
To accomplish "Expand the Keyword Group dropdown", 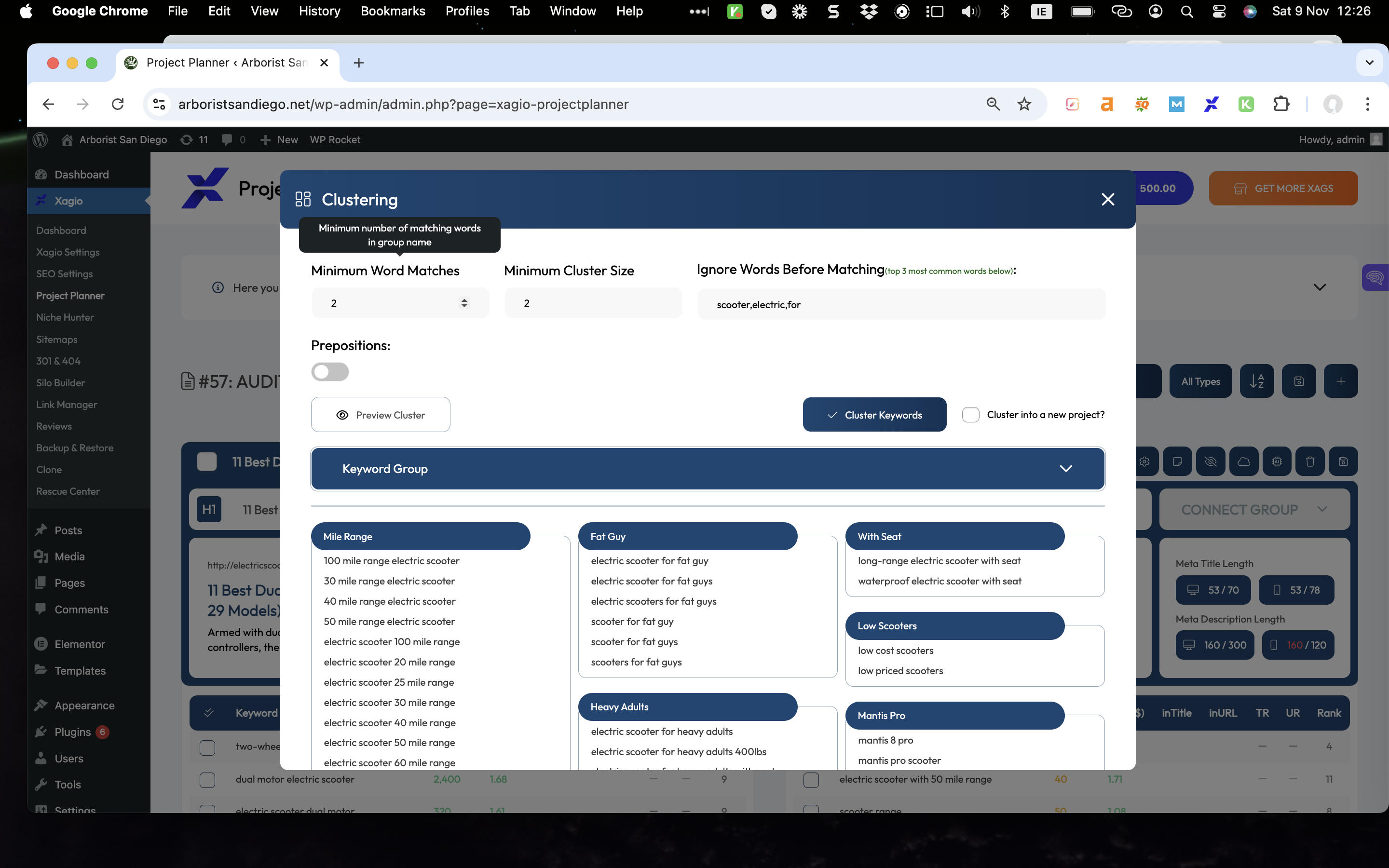I will pos(708,468).
